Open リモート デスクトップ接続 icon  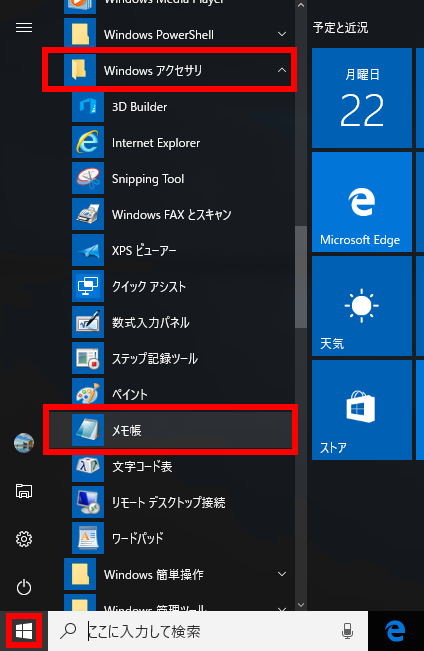tap(88, 502)
